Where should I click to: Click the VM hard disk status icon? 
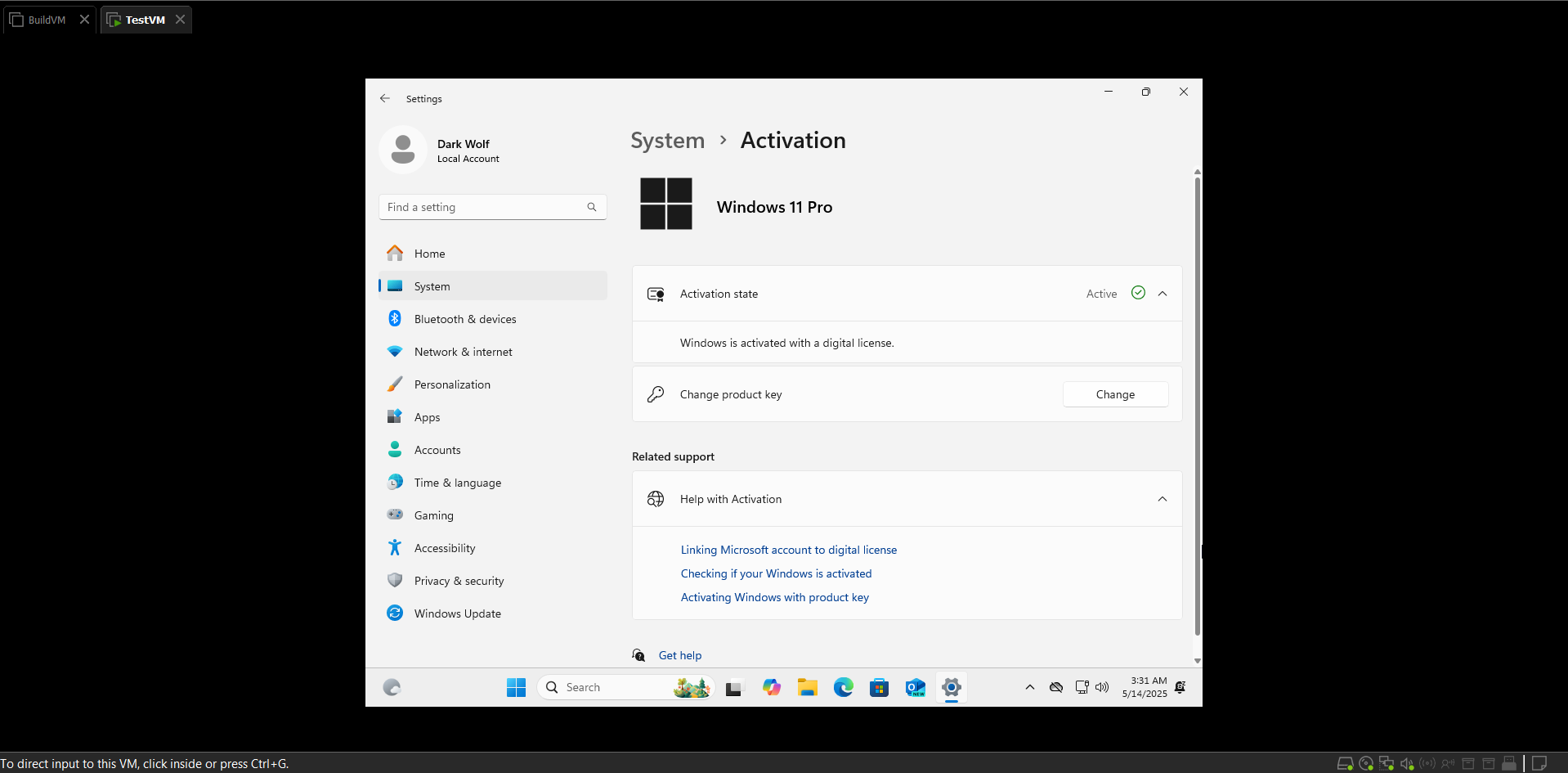click(x=1345, y=764)
